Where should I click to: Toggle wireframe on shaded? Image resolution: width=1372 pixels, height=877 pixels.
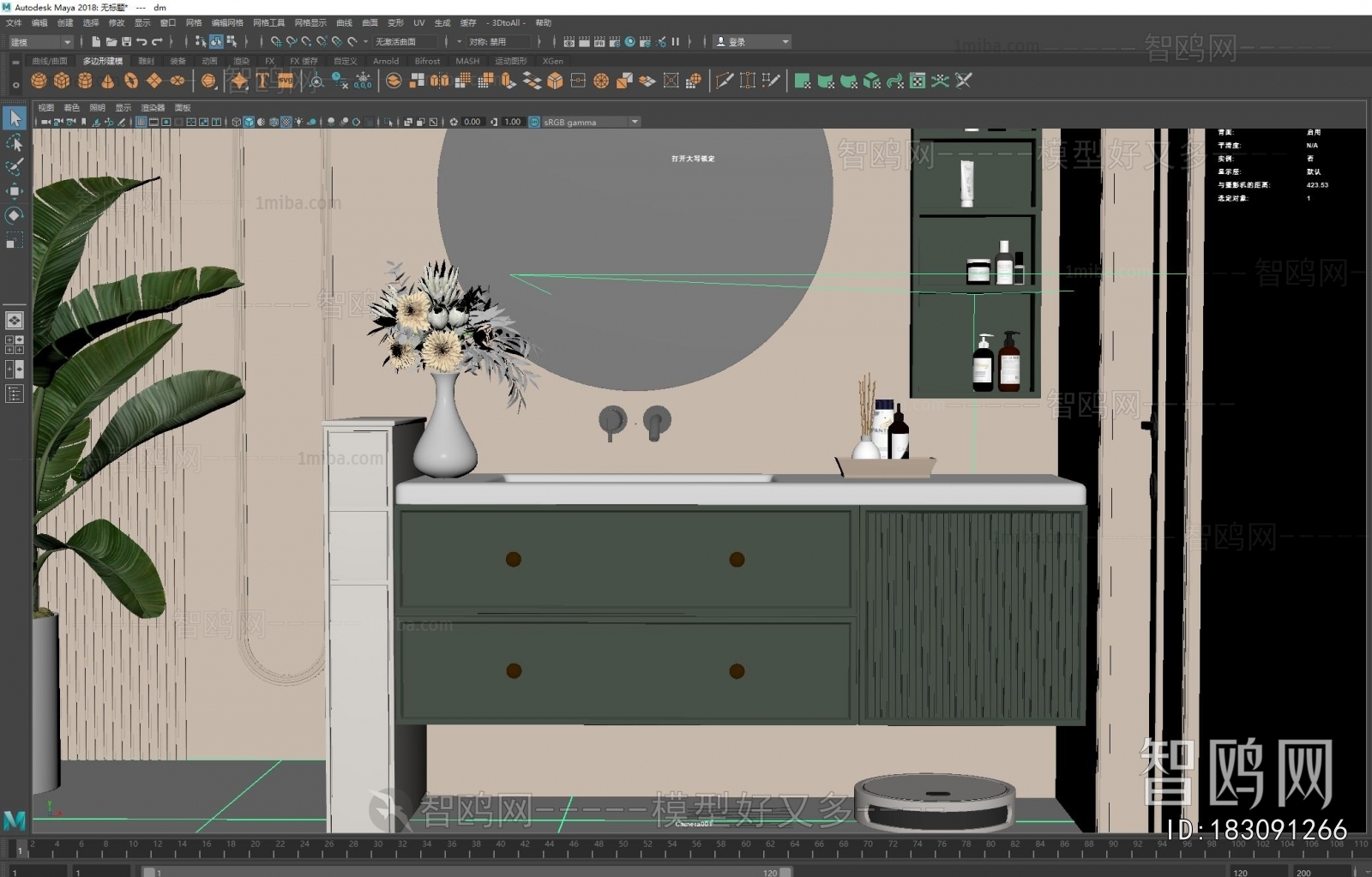(x=274, y=122)
